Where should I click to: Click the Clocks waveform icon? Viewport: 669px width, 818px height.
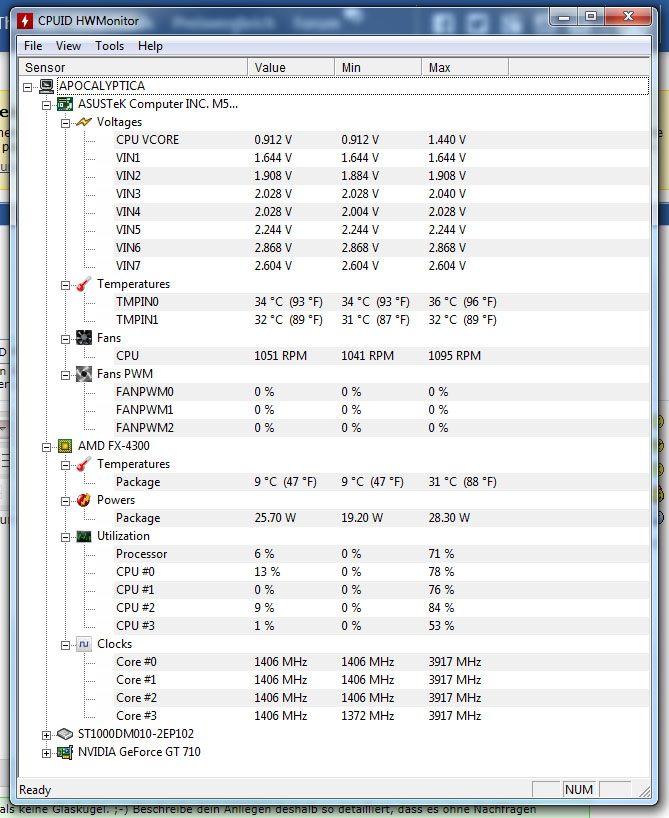pyautogui.click(x=84, y=644)
